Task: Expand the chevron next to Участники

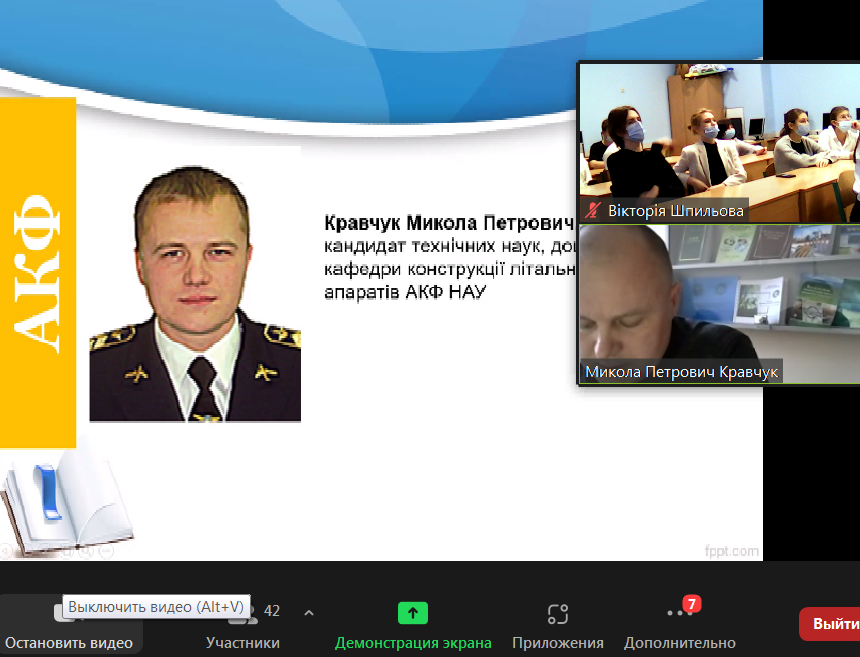Action: click(x=309, y=612)
